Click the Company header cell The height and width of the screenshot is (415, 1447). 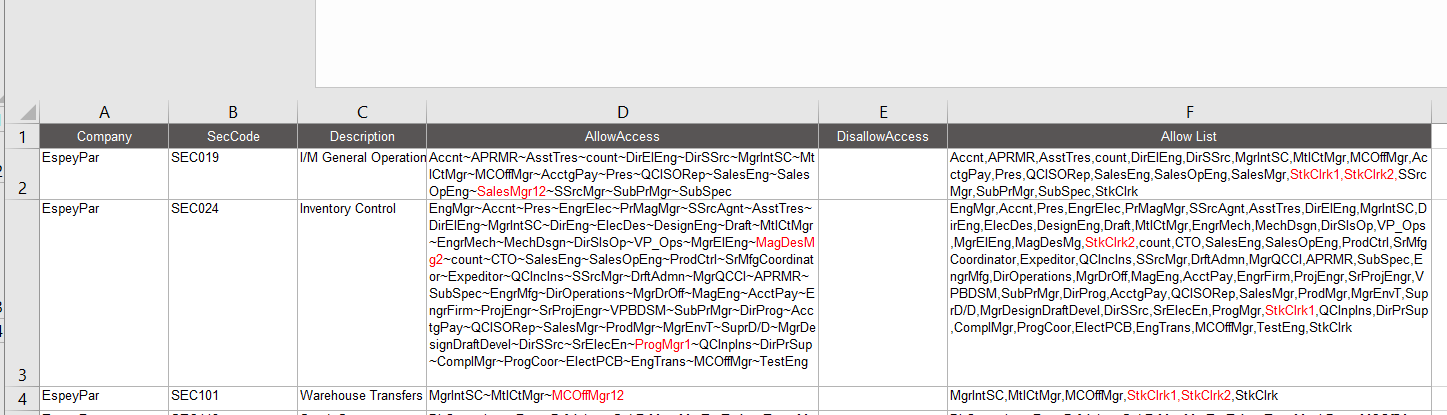(x=104, y=137)
